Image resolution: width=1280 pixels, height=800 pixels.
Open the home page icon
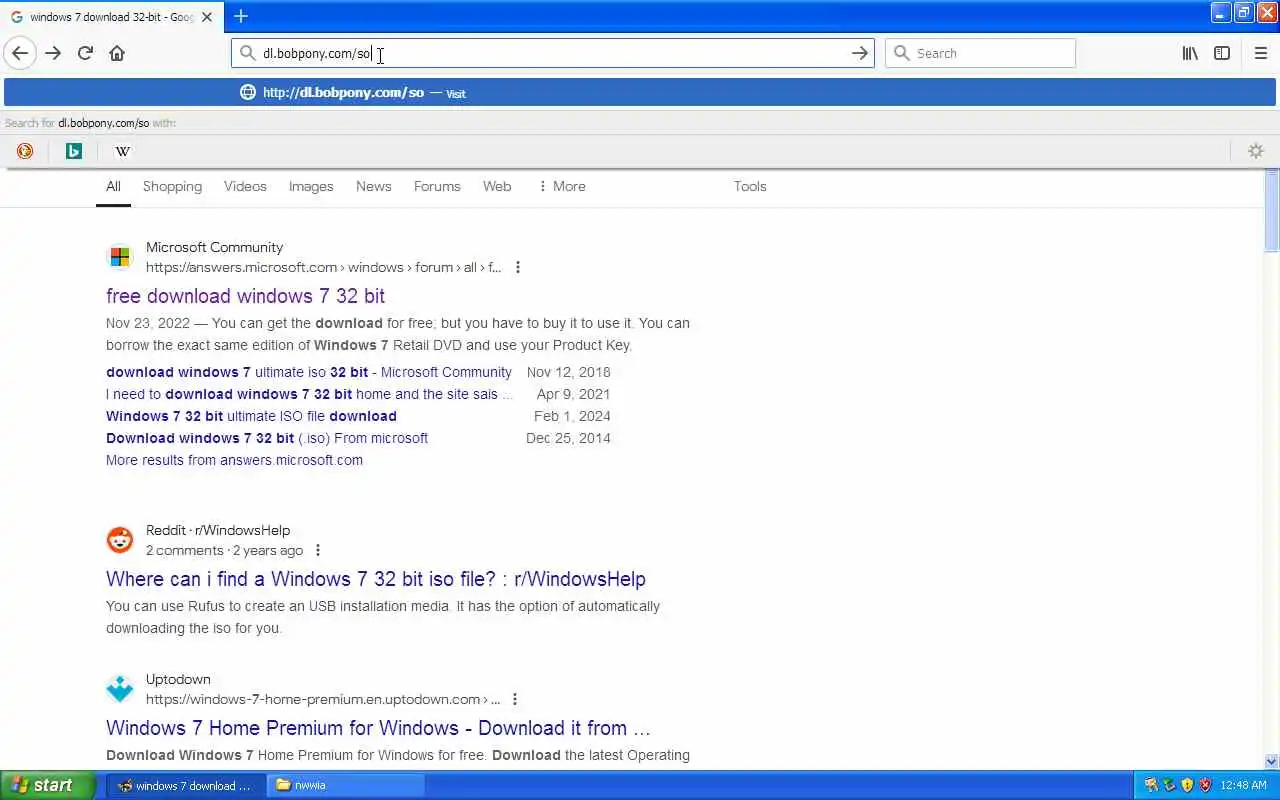[x=117, y=53]
